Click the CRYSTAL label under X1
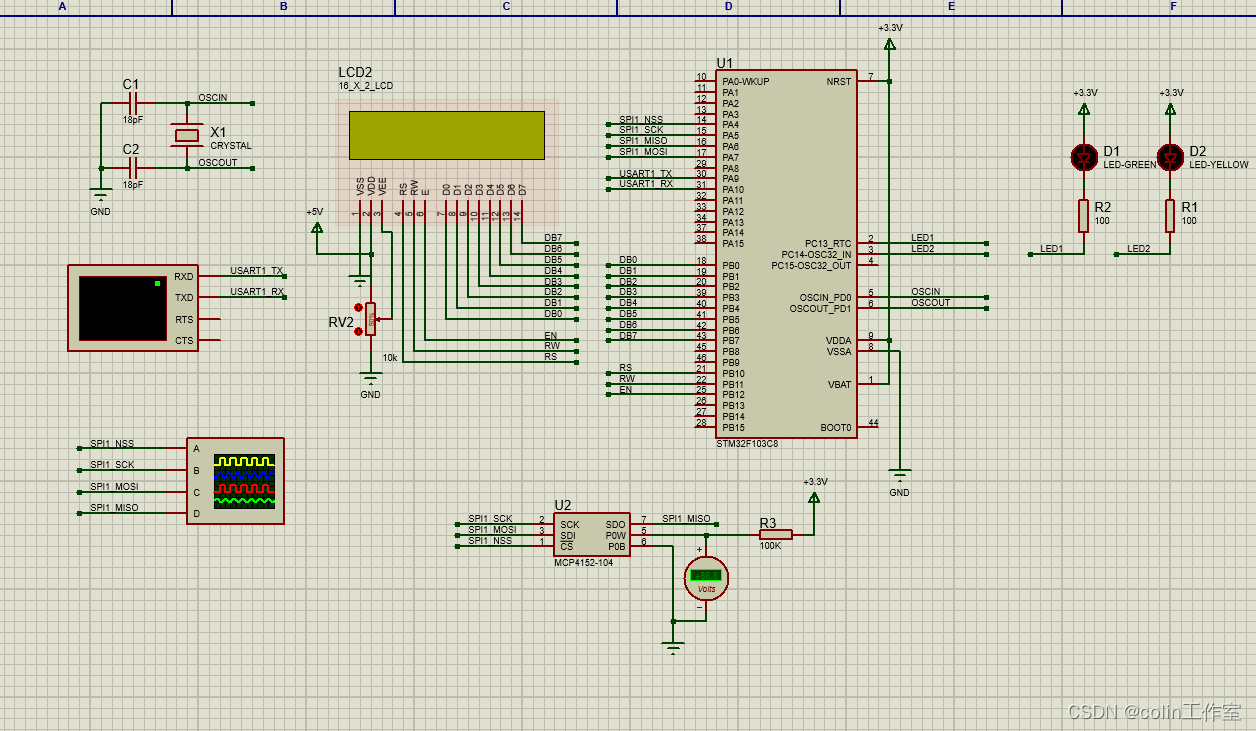Screen dimensions: 1256x731 pyautogui.click(x=231, y=146)
